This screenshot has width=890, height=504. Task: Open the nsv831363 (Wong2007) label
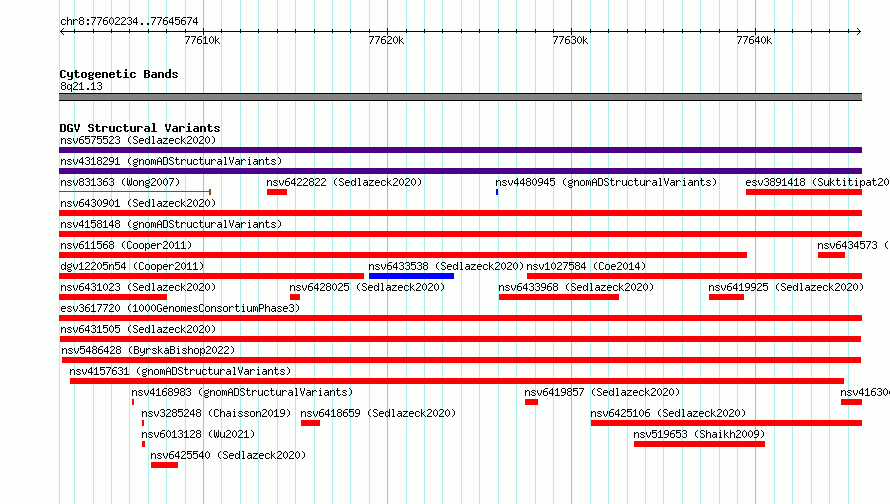pyautogui.click(x=120, y=182)
